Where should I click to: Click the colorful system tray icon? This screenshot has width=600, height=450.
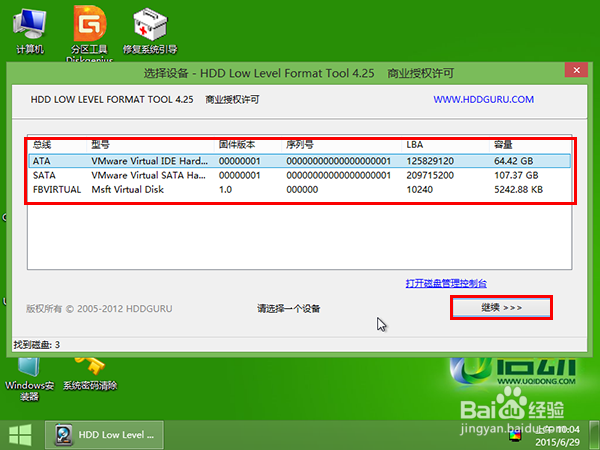pyautogui.click(x=515, y=436)
